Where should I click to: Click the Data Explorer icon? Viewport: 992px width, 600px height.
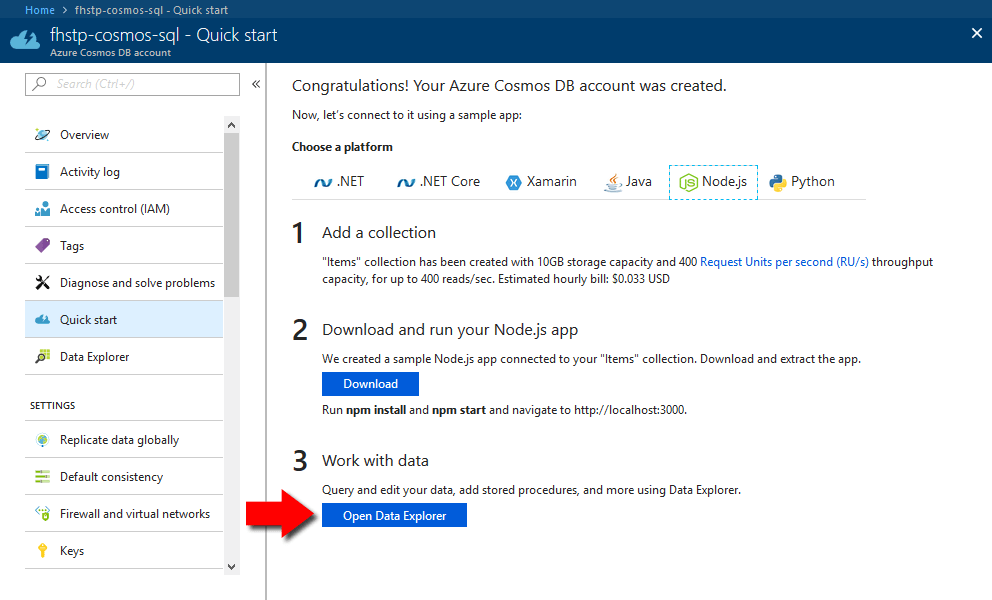[42, 356]
